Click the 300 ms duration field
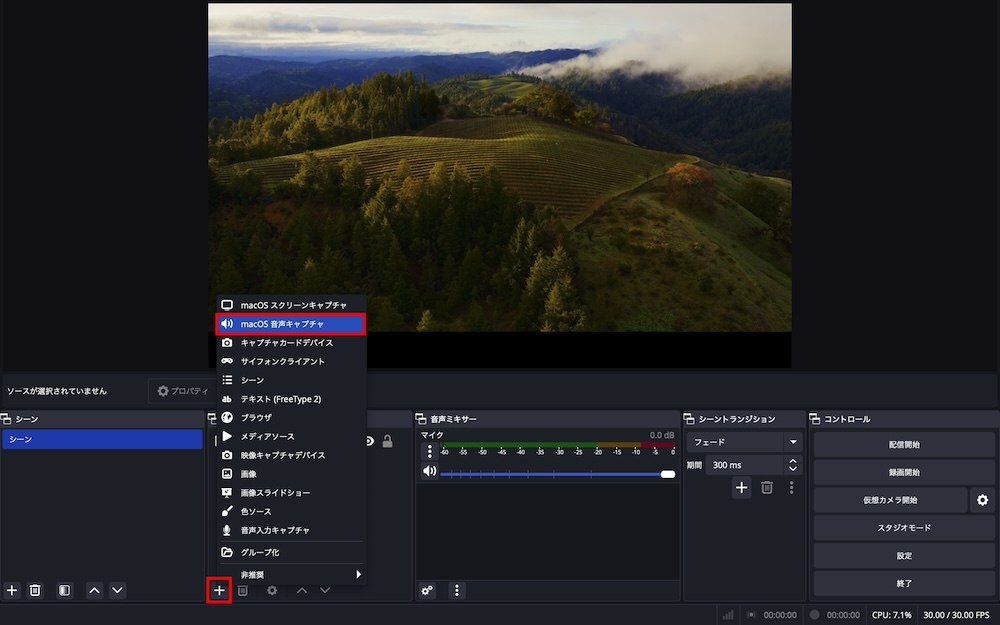Image resolution: width=1000 pixels, height=625 pixels. (x=745, y=465)
